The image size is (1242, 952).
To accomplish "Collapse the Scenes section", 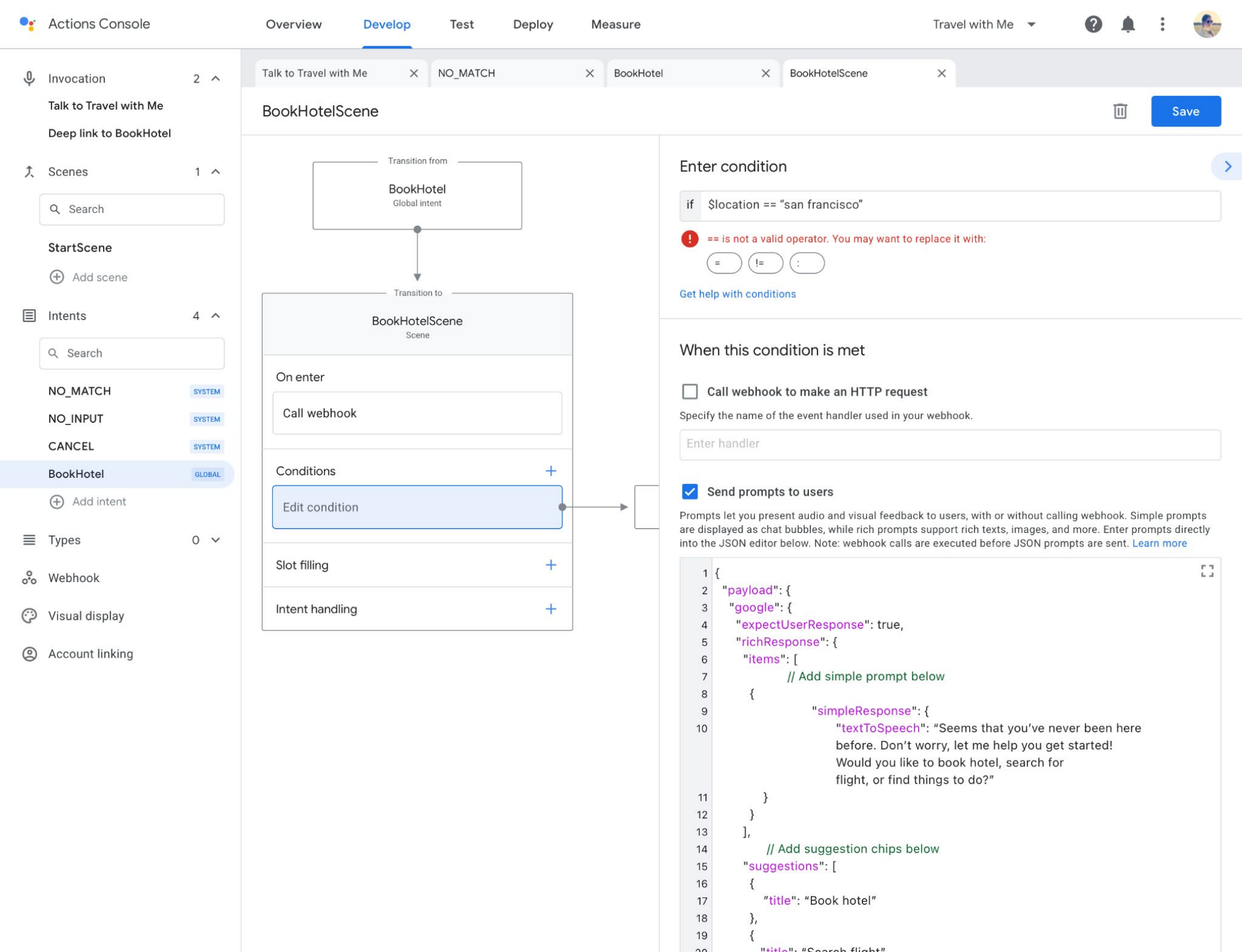I will click(x=216, y=172).
